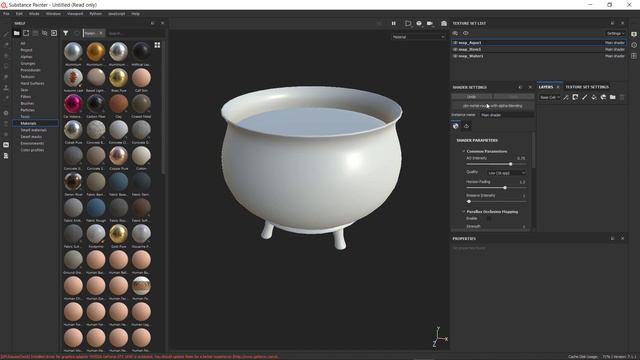Select the Procedurals shelf category
This screenshot has width=640, height=360.
coord(30,70)
